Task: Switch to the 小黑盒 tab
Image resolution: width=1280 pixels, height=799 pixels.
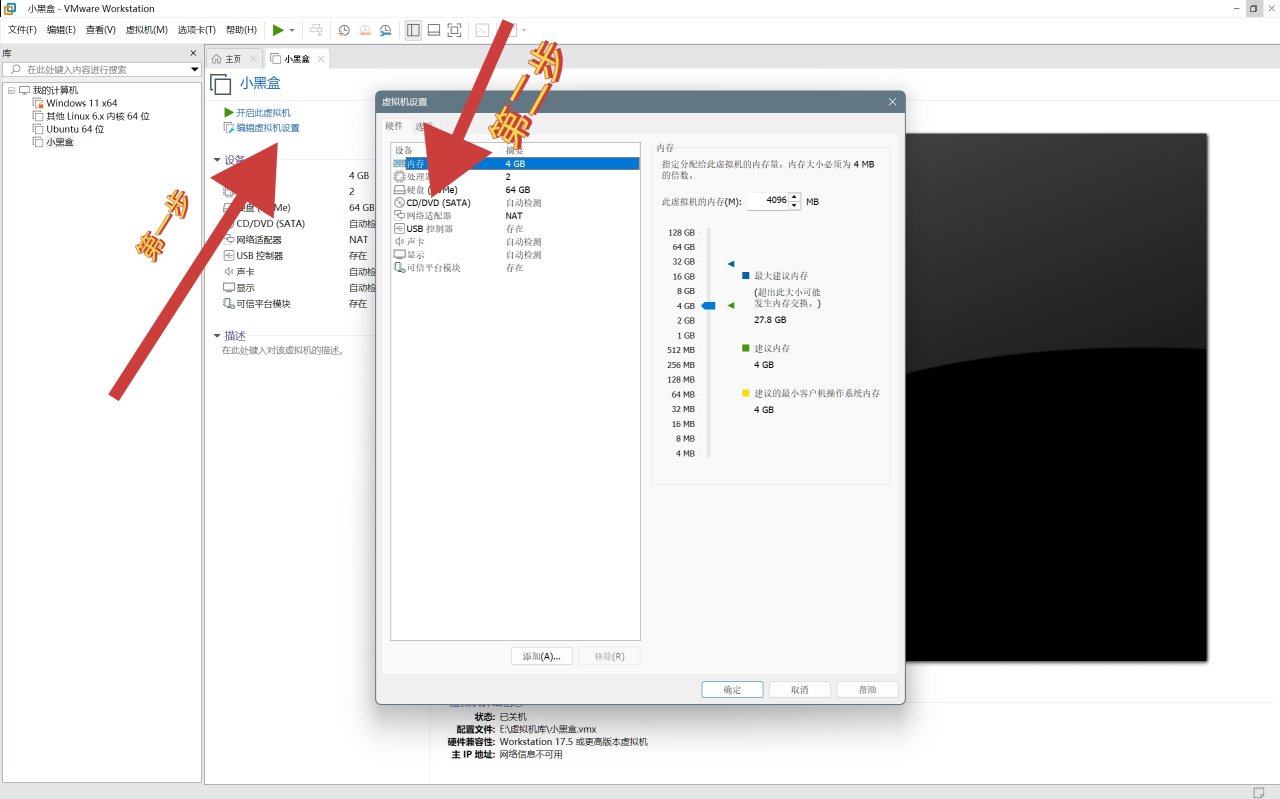Action: [297, 59]
